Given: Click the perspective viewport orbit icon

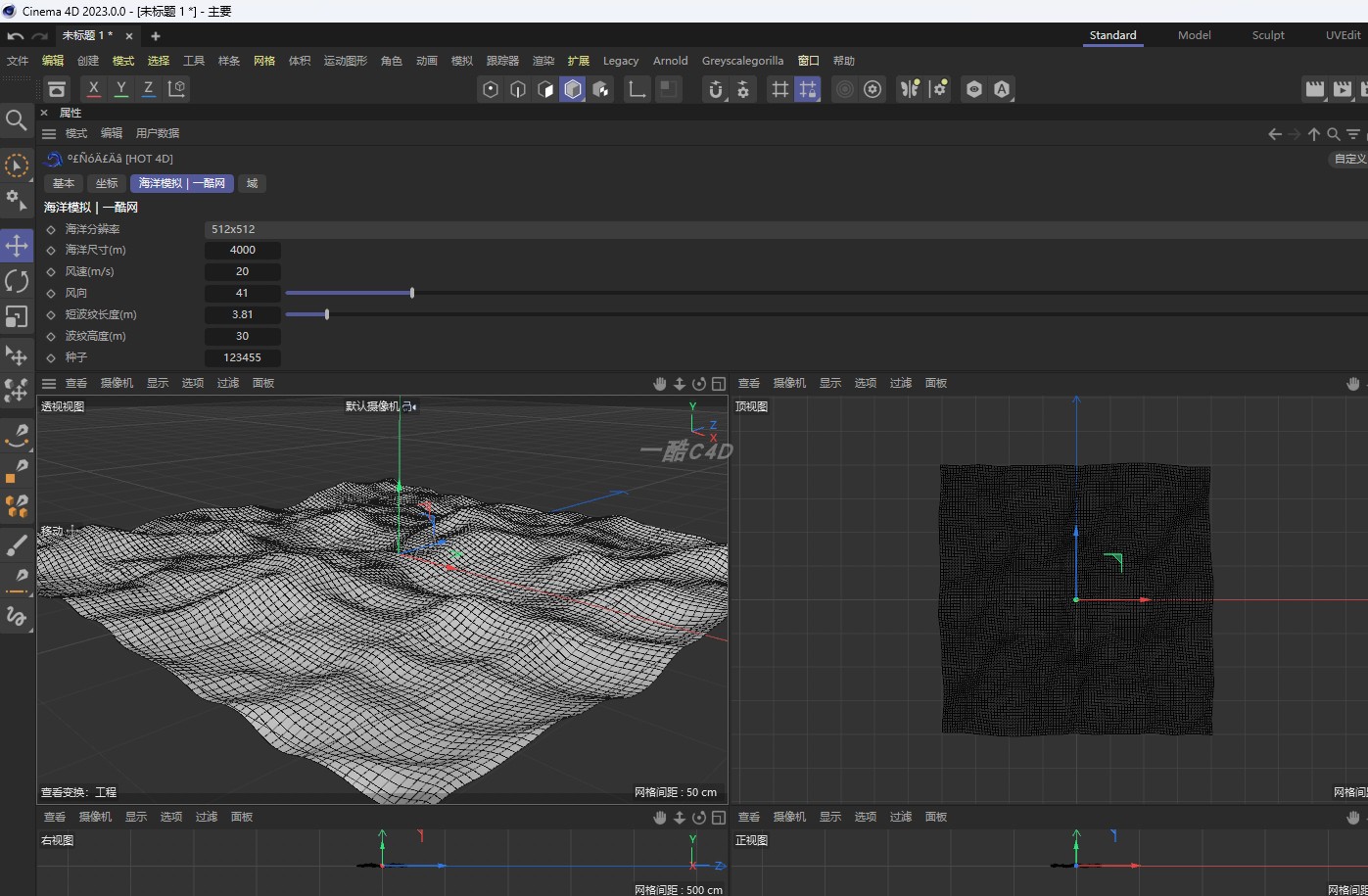Looking at the screenshot, I should [699, 383].
